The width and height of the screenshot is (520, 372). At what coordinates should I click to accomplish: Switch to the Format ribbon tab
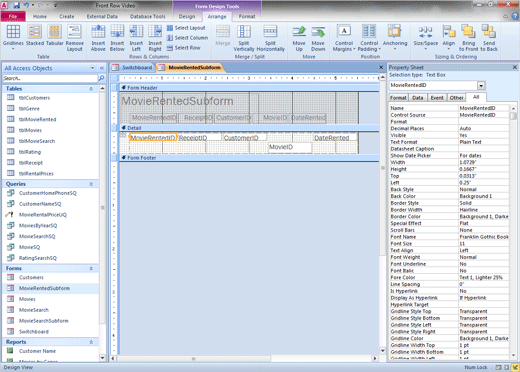[x=247, y=16]
